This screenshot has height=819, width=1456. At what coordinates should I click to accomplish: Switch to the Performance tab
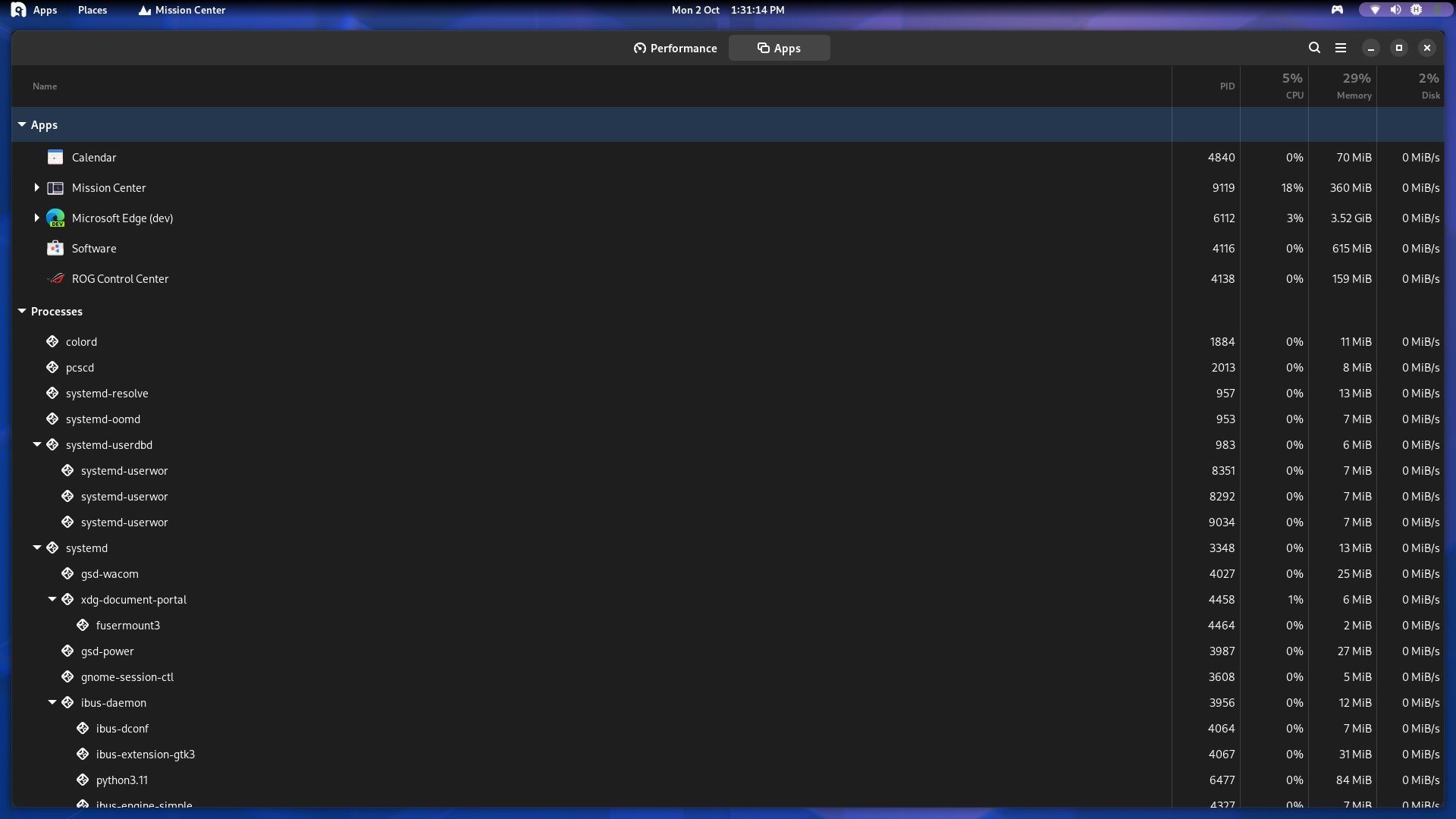pos(675,48)
